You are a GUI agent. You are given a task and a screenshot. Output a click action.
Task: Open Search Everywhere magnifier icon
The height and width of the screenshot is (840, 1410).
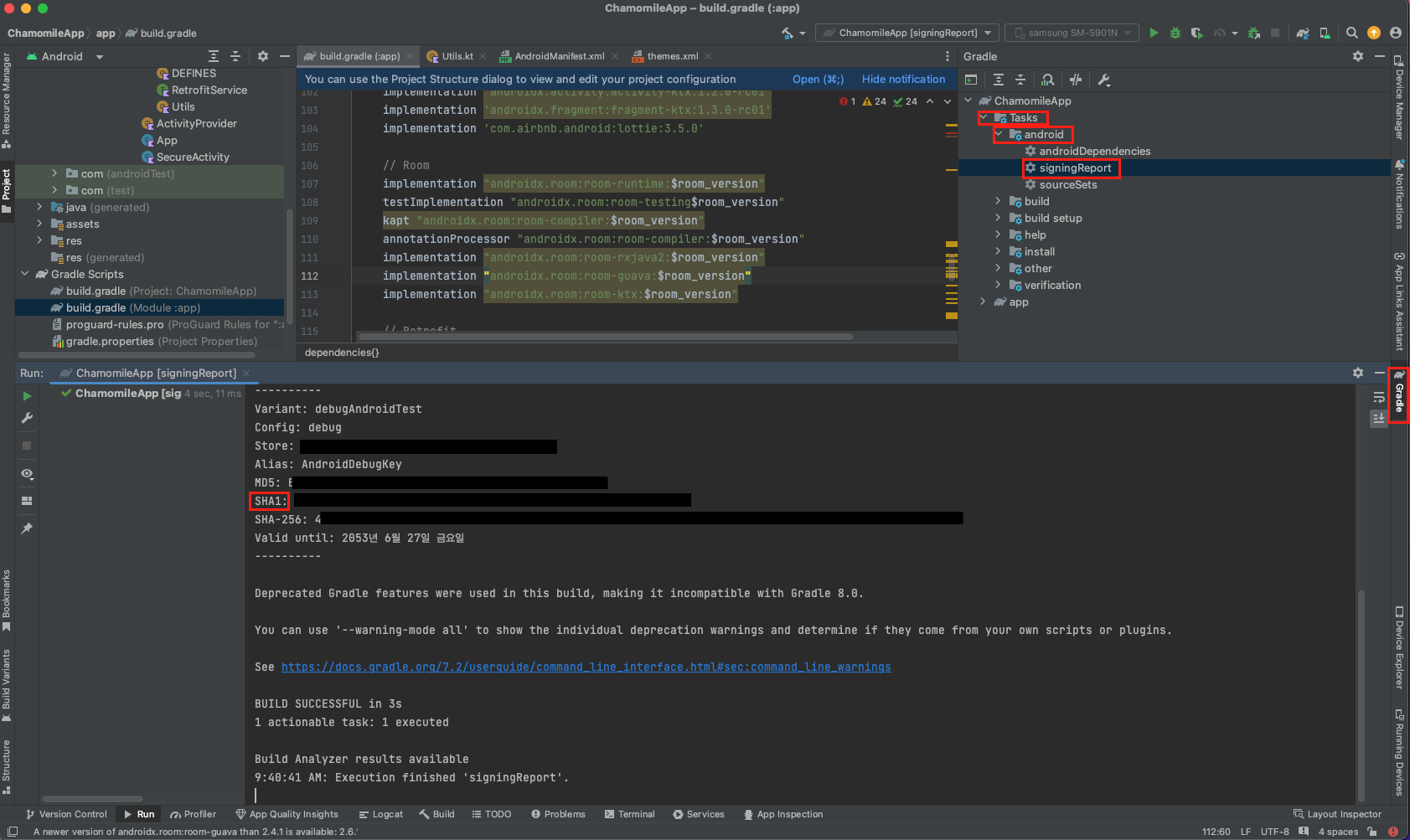1352,33
